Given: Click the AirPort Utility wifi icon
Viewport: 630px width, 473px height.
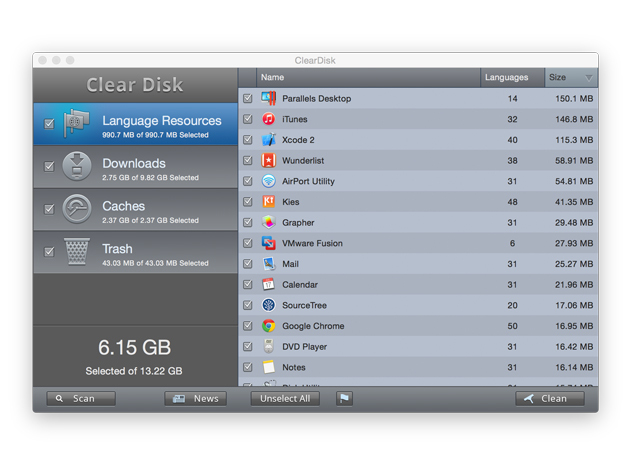Looking at the screenshot, I should pyautogui.click(x=268, y=181).
